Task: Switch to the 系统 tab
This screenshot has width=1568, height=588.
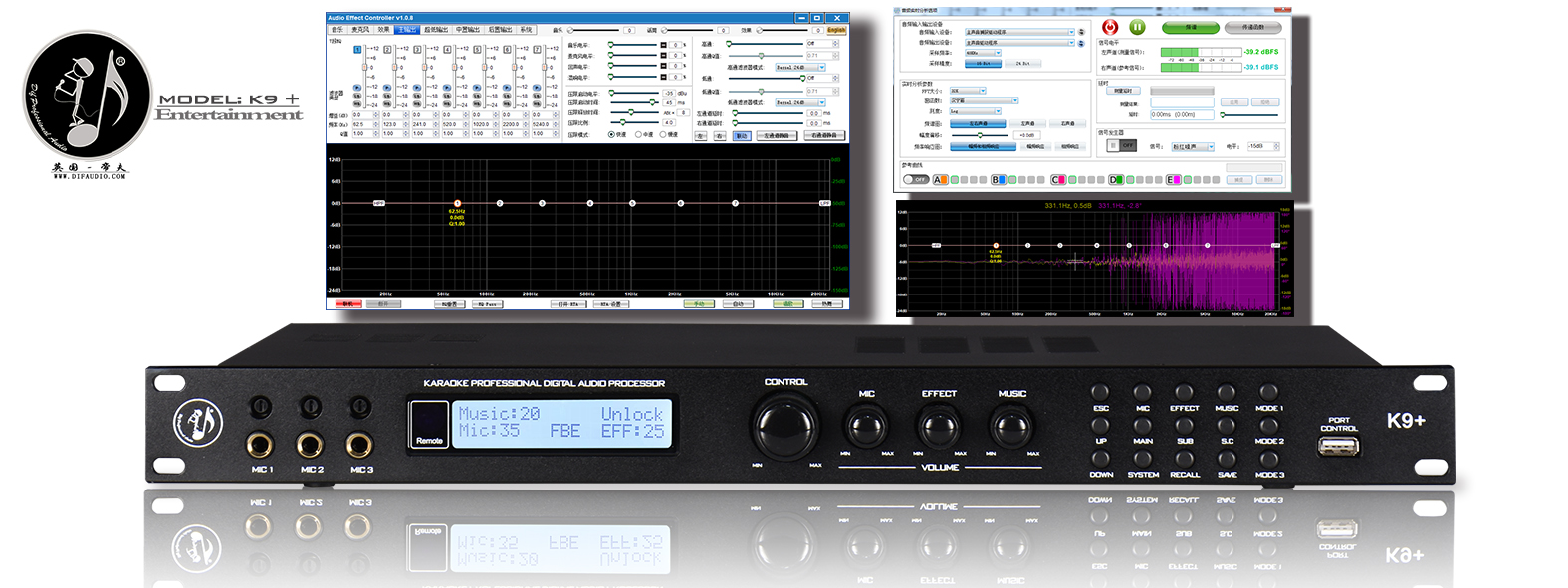Action: click(526, 30)
